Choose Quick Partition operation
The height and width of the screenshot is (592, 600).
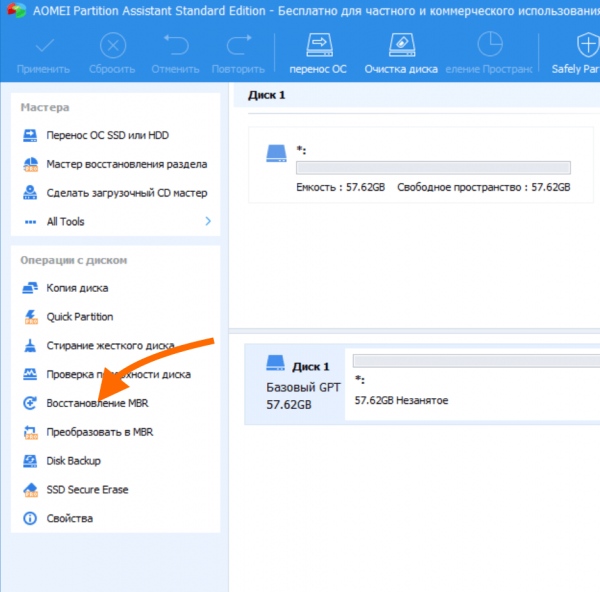80,317
